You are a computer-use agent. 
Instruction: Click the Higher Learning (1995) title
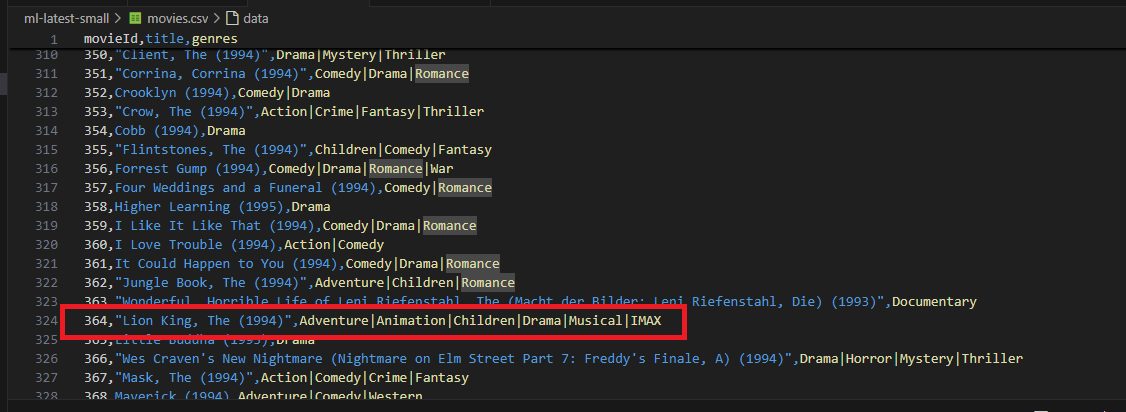click(x=199, y=207)
